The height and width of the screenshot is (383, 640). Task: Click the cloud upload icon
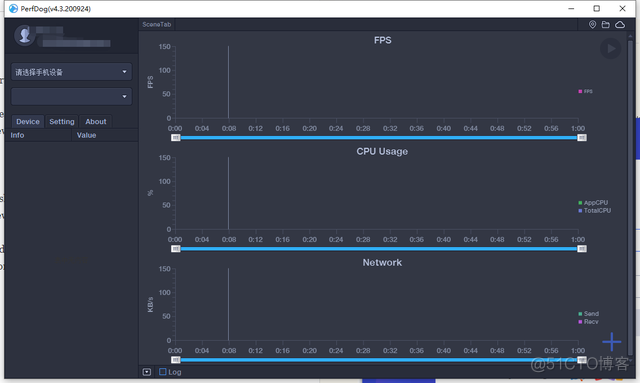click(x=620, y=24)
